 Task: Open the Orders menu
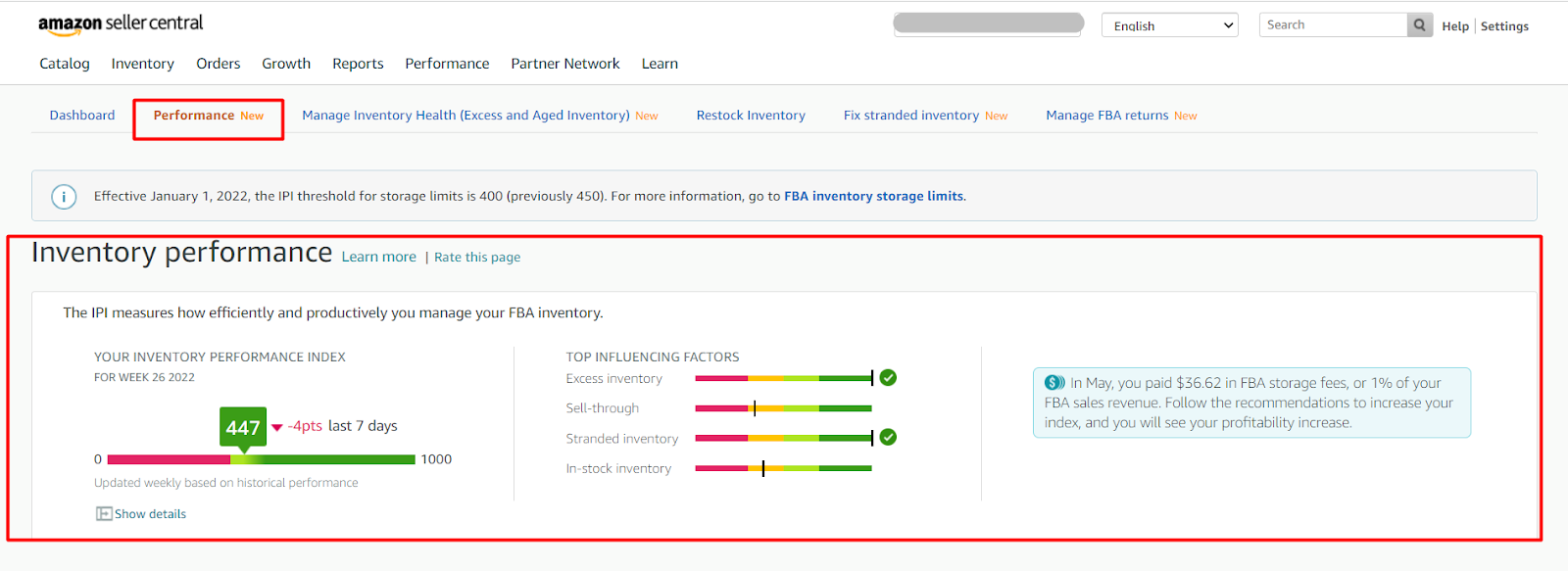219,64
